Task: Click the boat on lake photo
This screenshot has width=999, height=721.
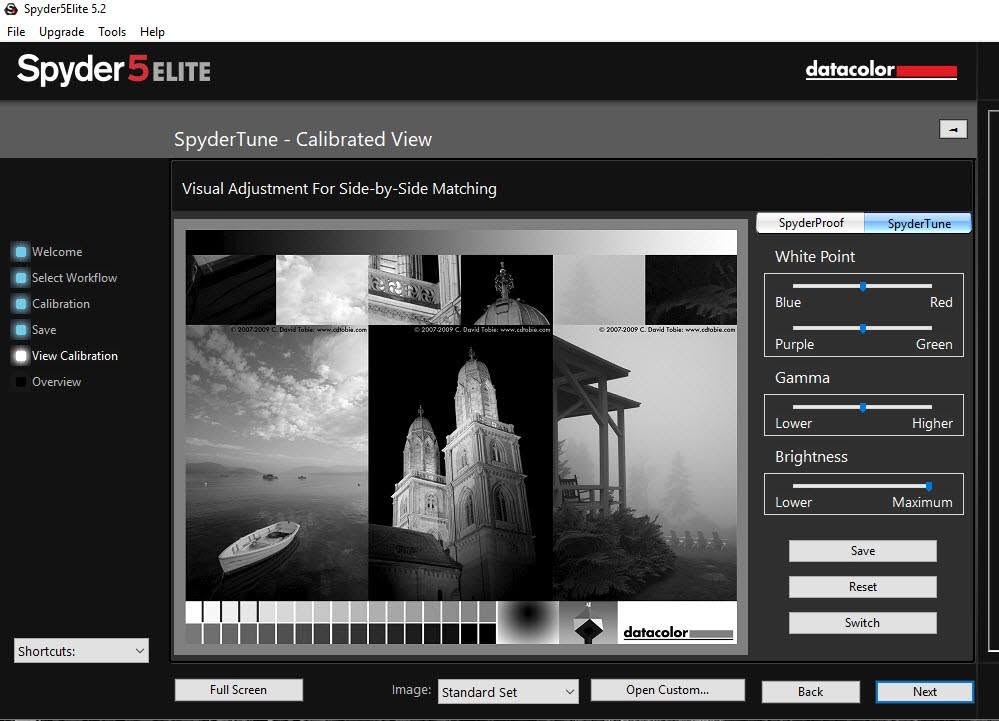Action: (277, 462)
